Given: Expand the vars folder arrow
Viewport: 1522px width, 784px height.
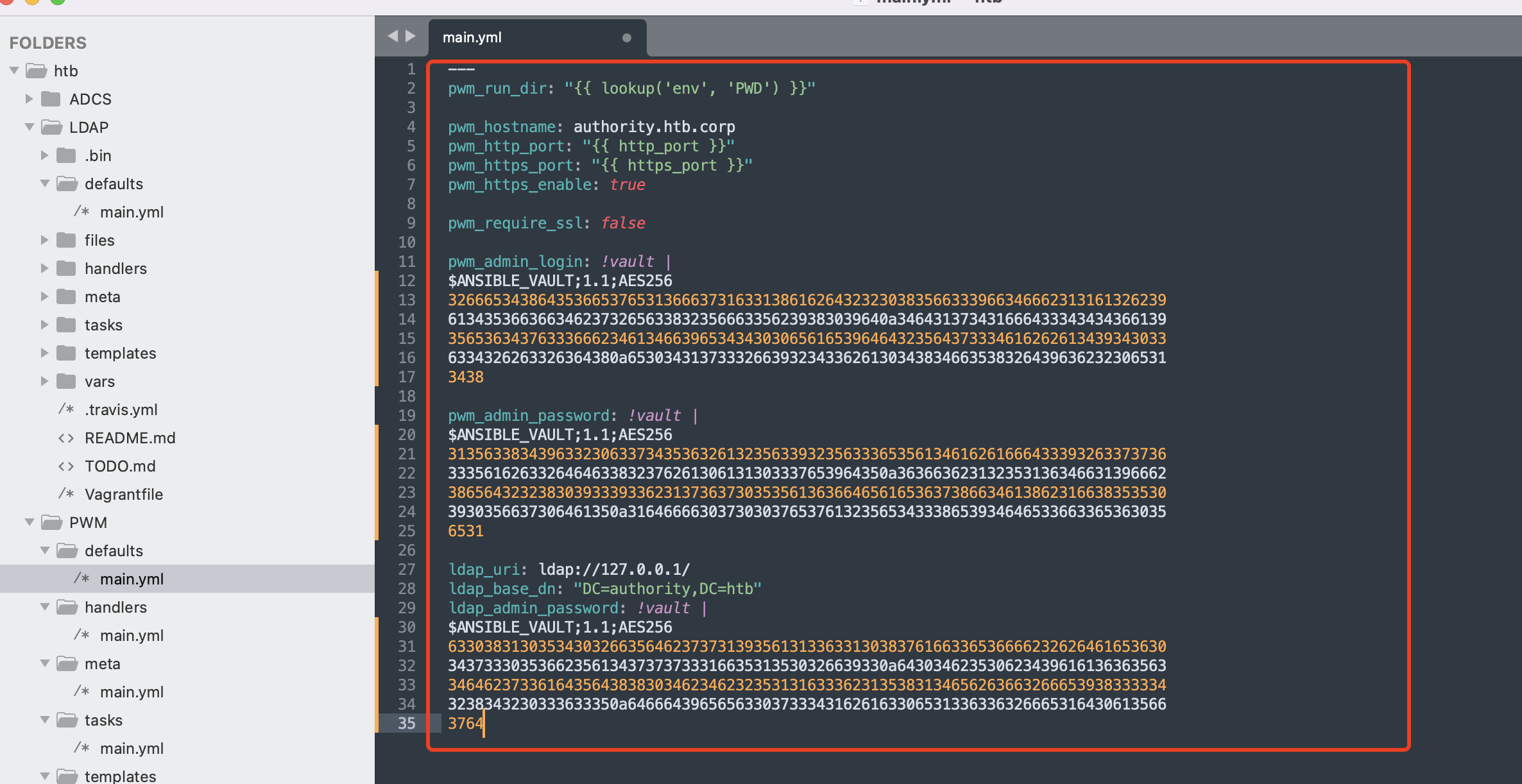Looking at the screenshot, I should tap(44, 381).
